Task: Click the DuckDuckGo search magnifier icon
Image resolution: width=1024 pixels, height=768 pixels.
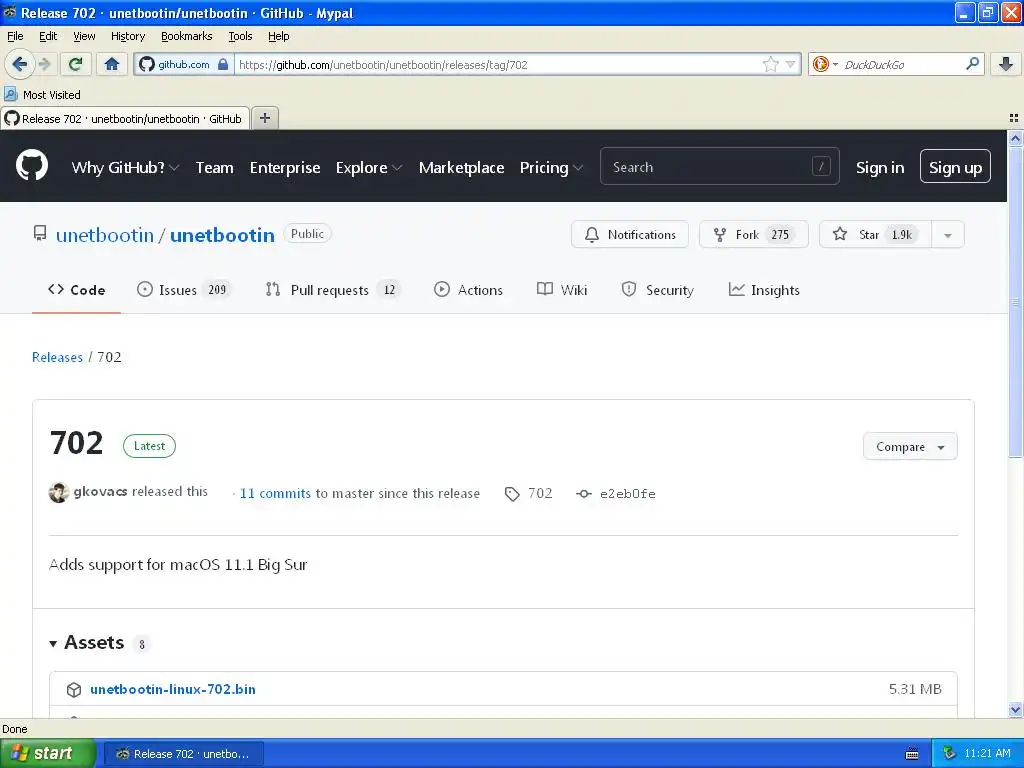Action: pos(972,64)
